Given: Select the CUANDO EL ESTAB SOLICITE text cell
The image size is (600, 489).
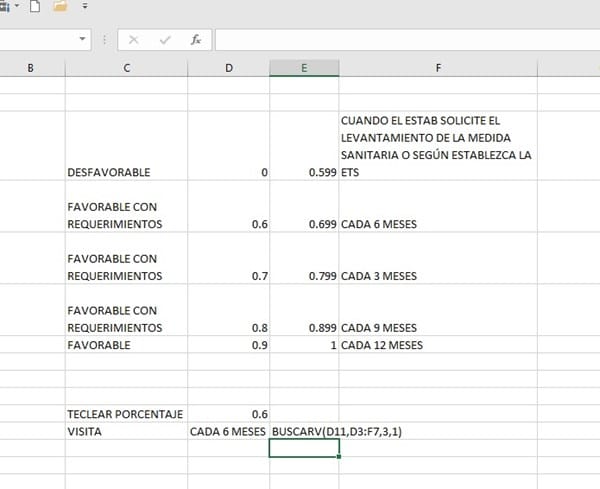Looking at the screenshot, I should coord(438,146).
